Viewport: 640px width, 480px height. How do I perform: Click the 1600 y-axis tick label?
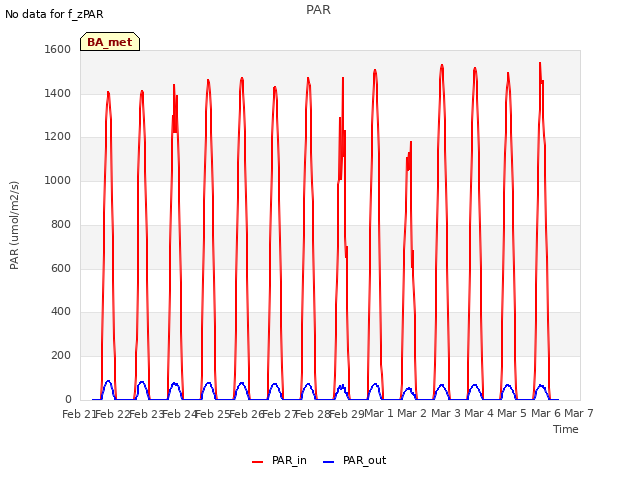[58, 49]
